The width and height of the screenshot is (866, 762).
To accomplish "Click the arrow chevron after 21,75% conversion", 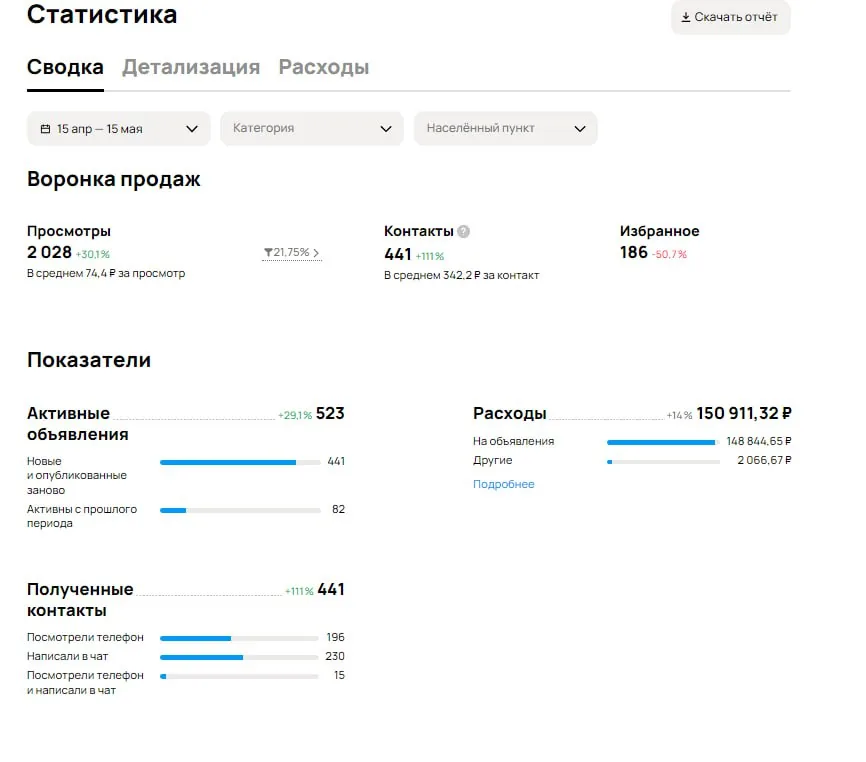I will (x=316, y=253).
